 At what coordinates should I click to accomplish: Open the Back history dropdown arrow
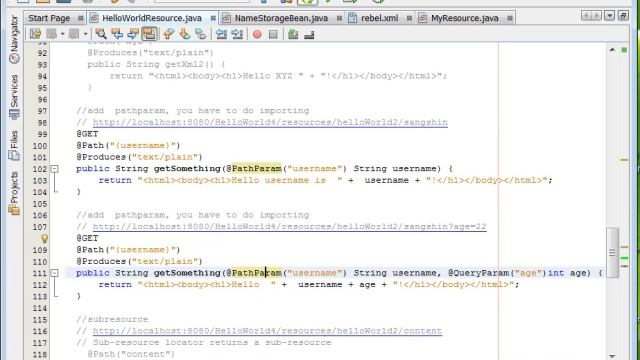point(62,34)
